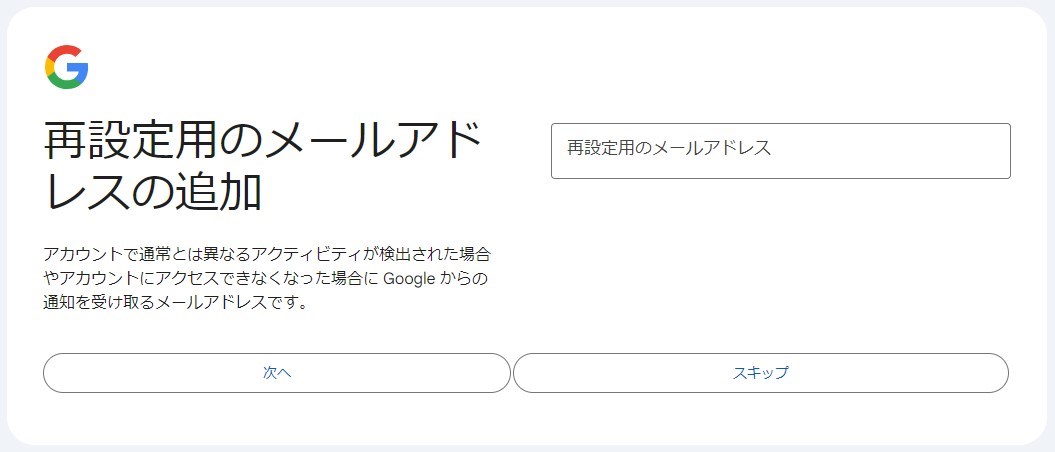Click the 次へ label text
Screen dimensions: 1055x452
(x=277, y=373)
